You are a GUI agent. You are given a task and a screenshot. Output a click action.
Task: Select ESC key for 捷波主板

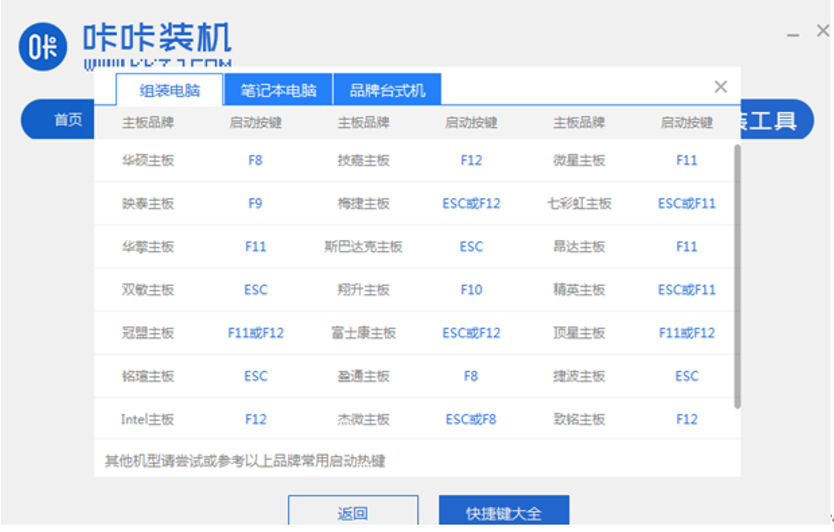[686, 376]
